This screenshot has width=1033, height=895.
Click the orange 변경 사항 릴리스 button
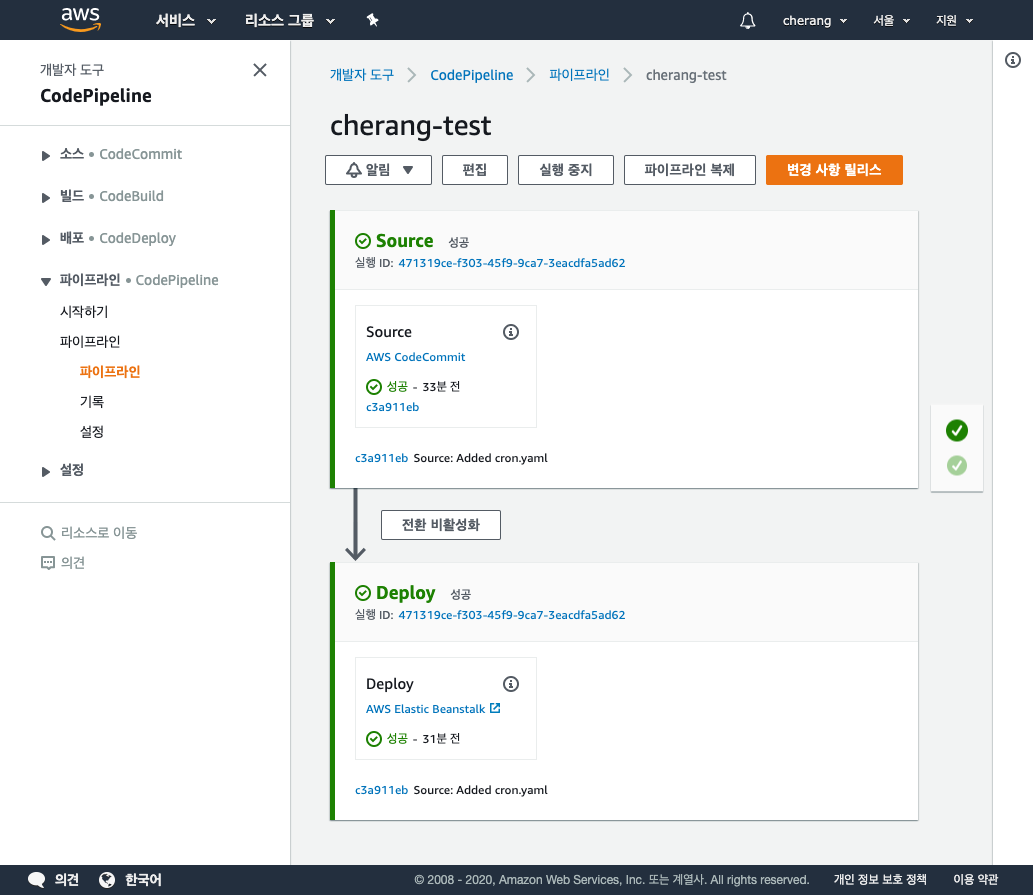834,170
